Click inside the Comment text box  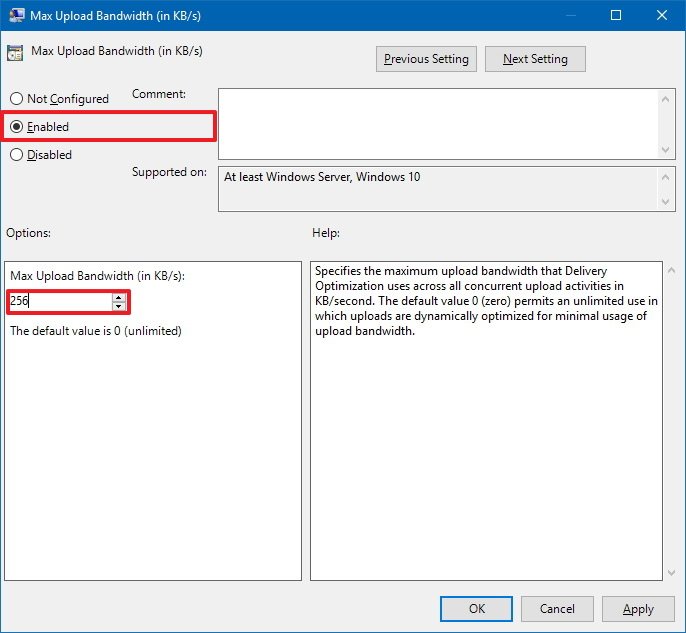point(438,124)
